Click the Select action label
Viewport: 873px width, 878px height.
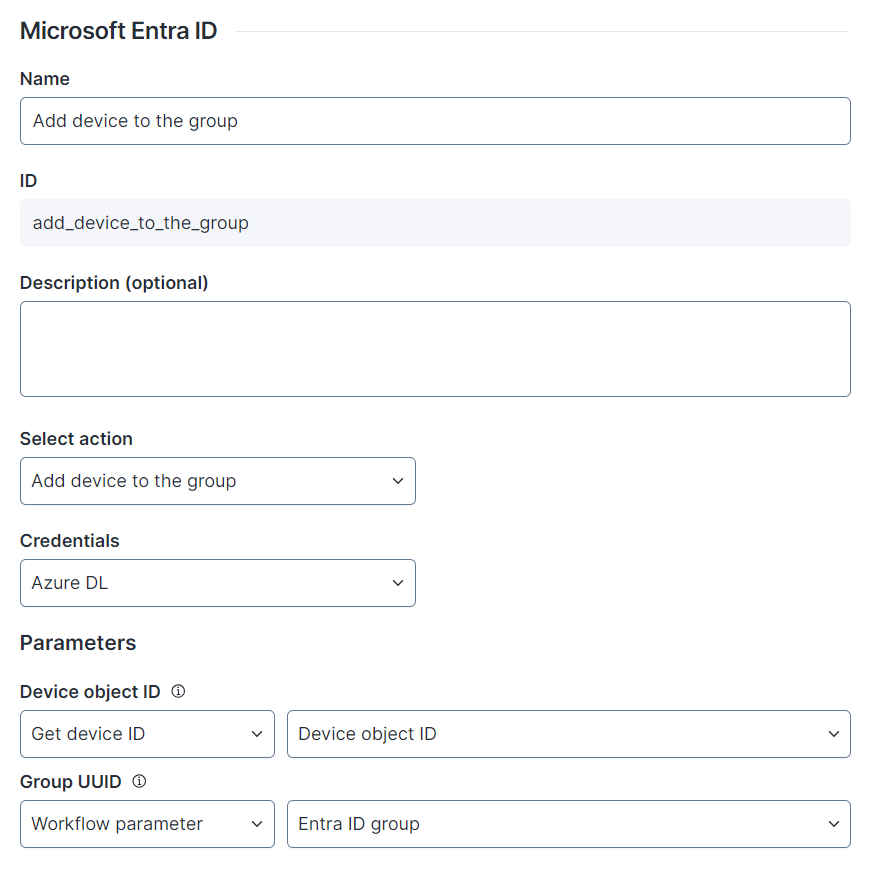click(76, 439)
